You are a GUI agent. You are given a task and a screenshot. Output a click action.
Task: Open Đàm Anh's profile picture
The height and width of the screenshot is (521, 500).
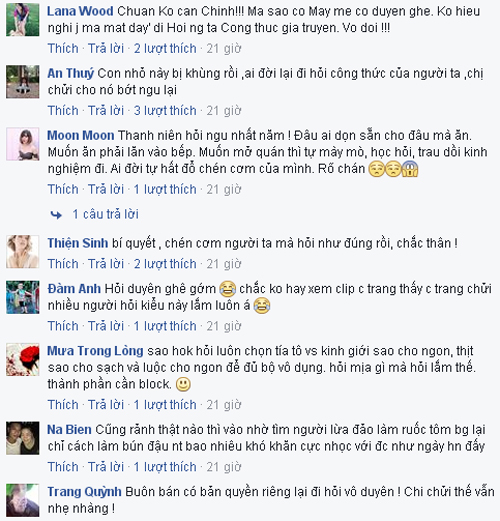point(23,297)
